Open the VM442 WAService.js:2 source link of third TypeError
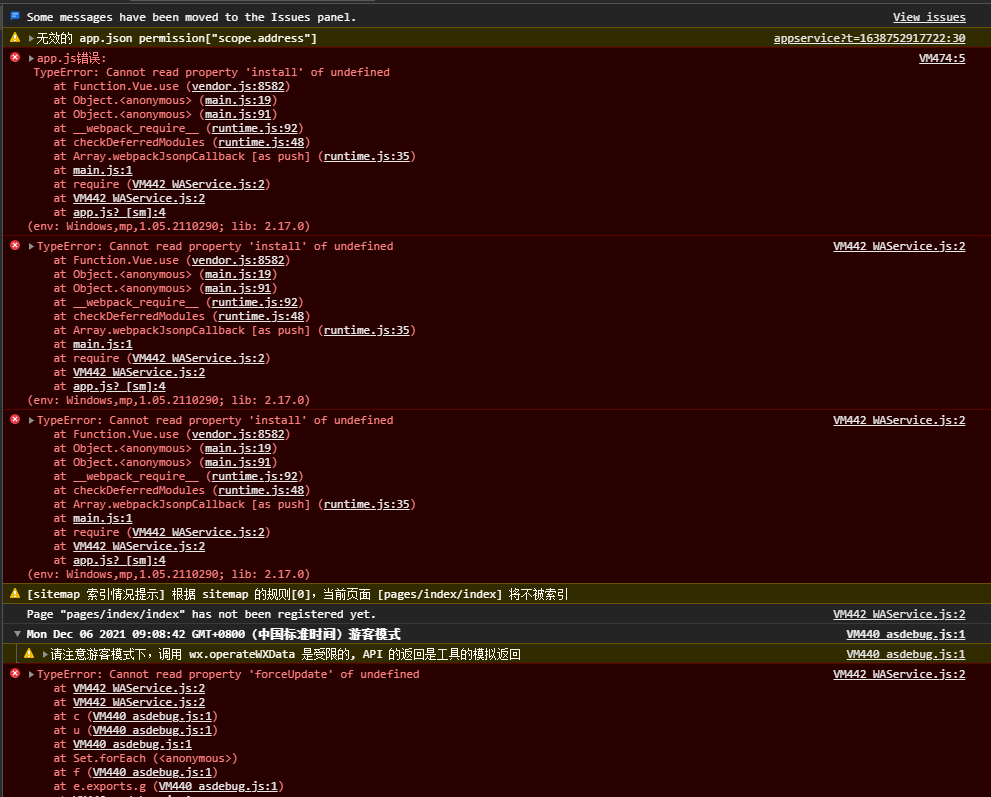991x797 pixels. pyautogui.click(x=899, y=420)
